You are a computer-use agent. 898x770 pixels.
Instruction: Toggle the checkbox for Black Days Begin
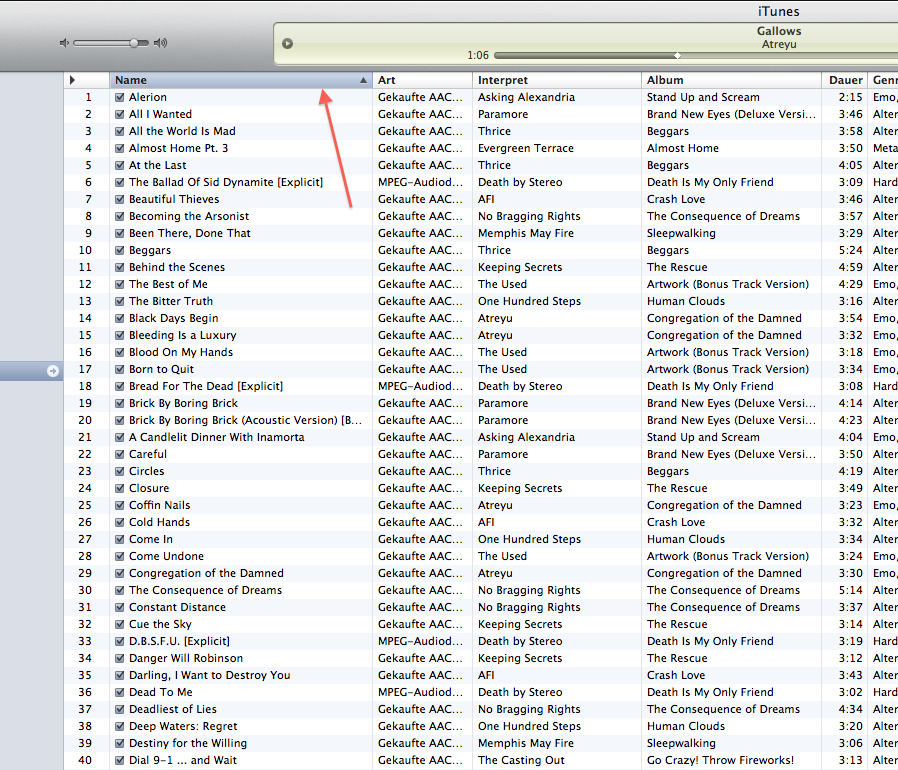tap(120, 319)
